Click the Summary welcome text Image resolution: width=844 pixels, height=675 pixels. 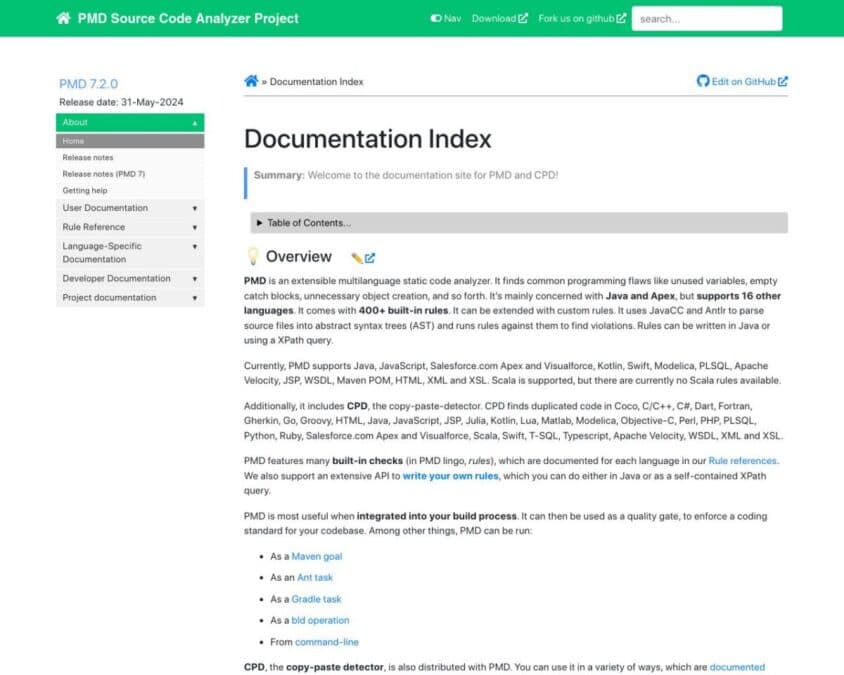click(x=406, y=175)
